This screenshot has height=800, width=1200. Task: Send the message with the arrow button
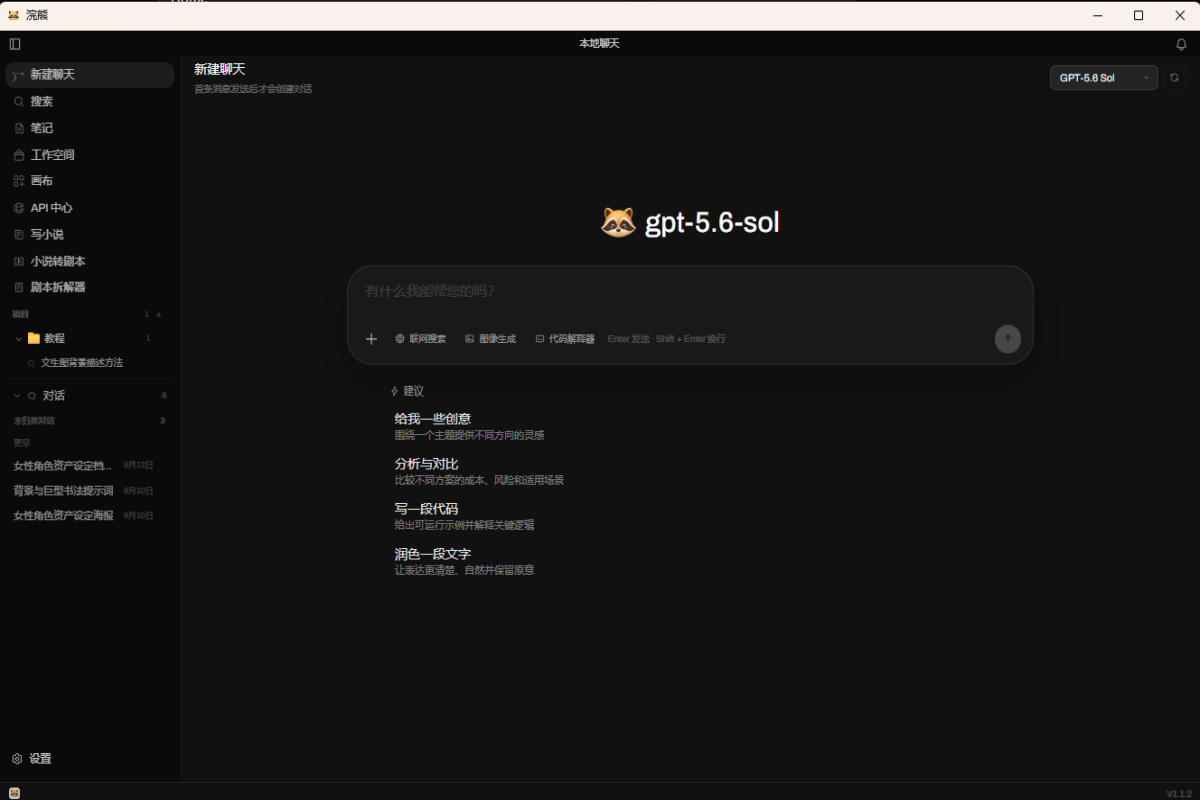pos(1007,338)
